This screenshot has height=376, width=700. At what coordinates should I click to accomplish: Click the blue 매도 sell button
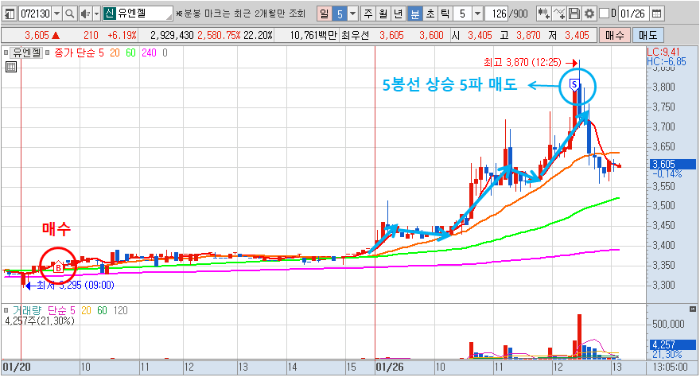coord(648,35)
